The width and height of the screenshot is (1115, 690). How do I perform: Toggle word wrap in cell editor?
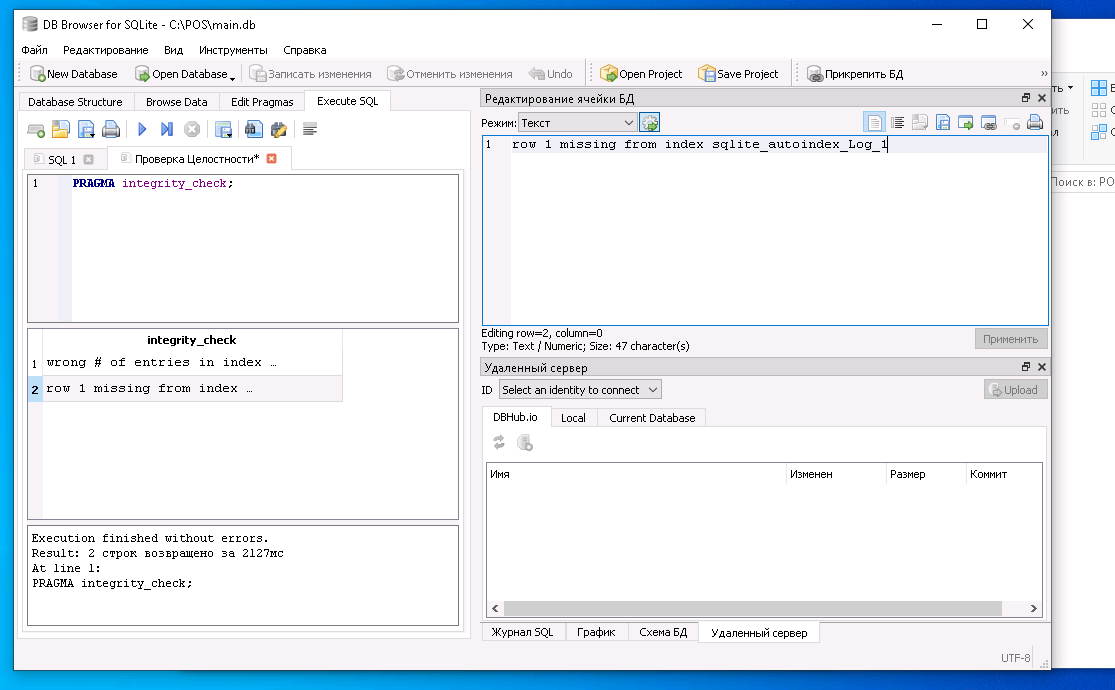point(898,123)
